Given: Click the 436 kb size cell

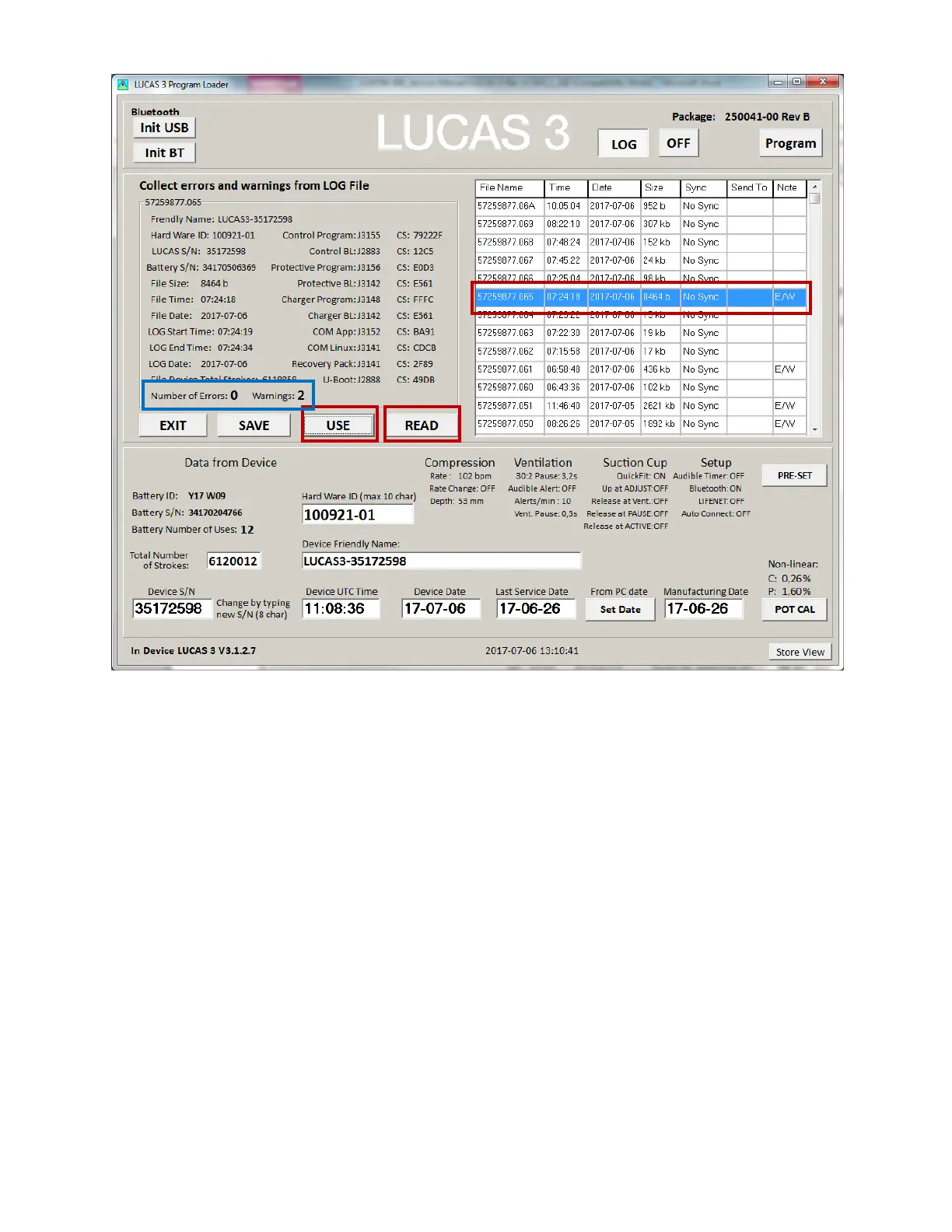Looking at the screenshot, I should point(660,369).
